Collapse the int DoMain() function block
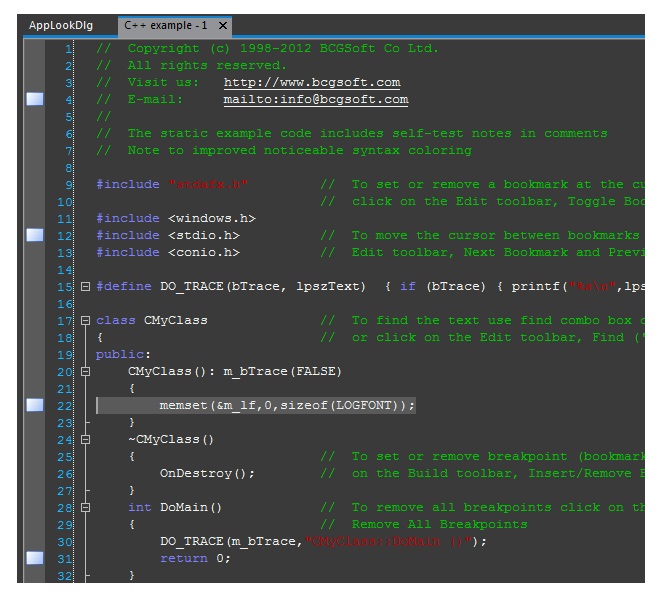662x602 pixels. tap(85, 507)
